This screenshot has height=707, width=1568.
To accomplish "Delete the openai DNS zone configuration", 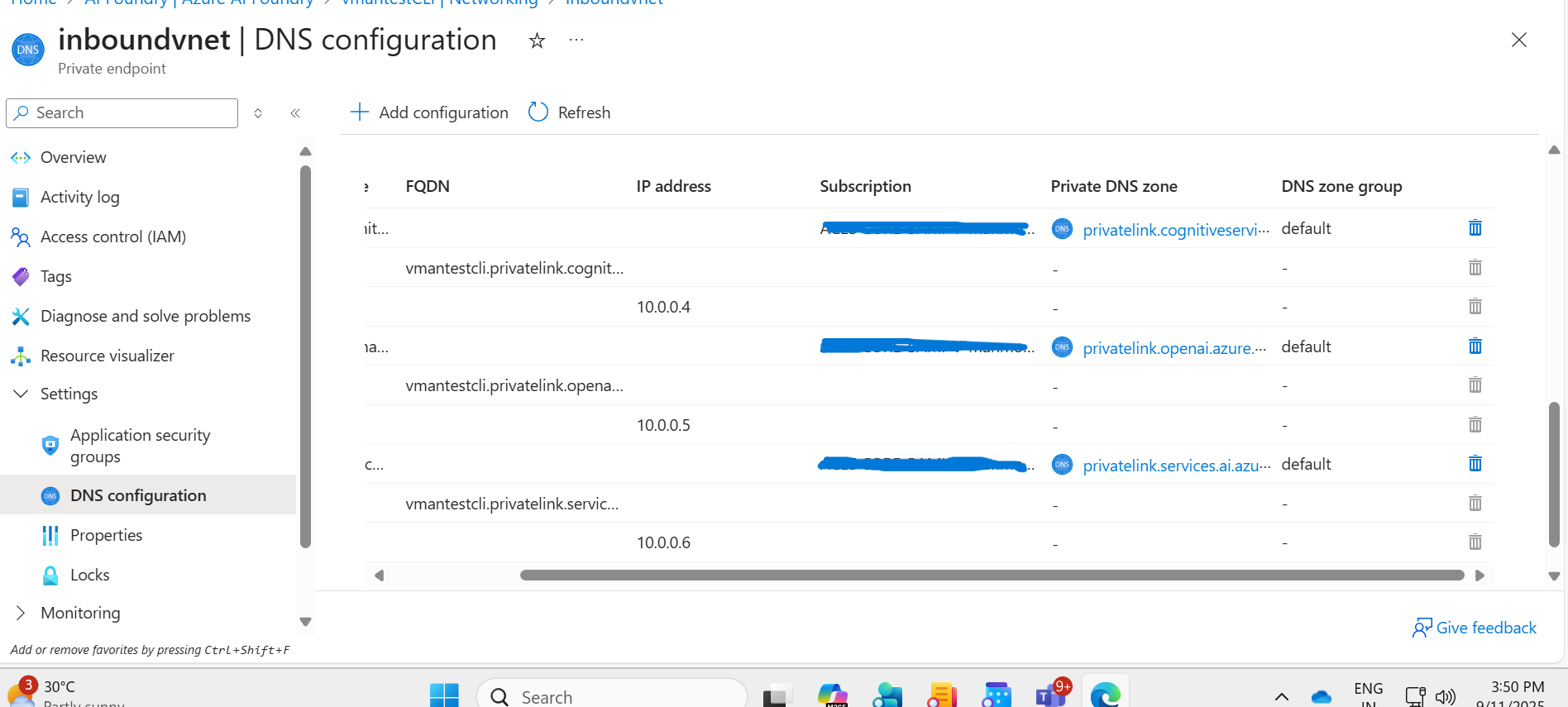I will pyautogui.click(x=1475, y=346).
